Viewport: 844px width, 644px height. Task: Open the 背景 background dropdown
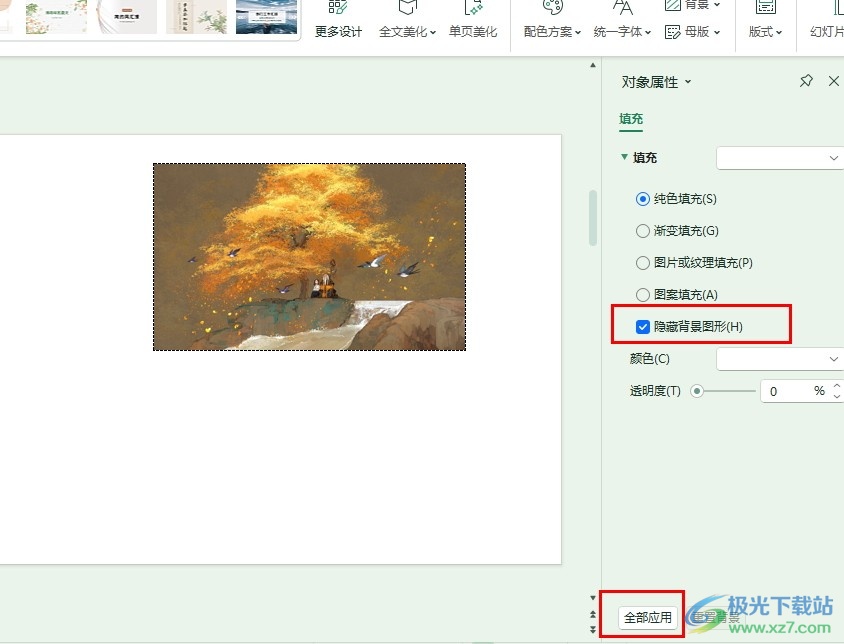pos(692,5)
